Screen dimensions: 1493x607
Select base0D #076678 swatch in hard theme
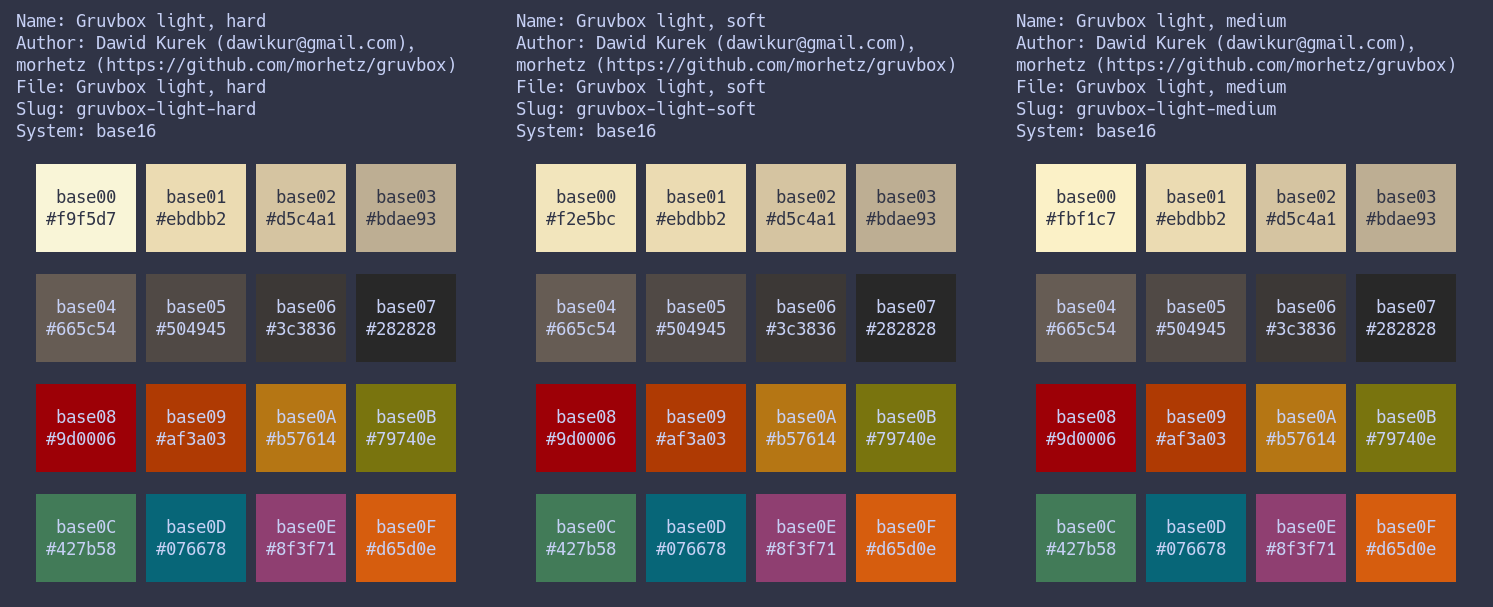click(196, 538)
